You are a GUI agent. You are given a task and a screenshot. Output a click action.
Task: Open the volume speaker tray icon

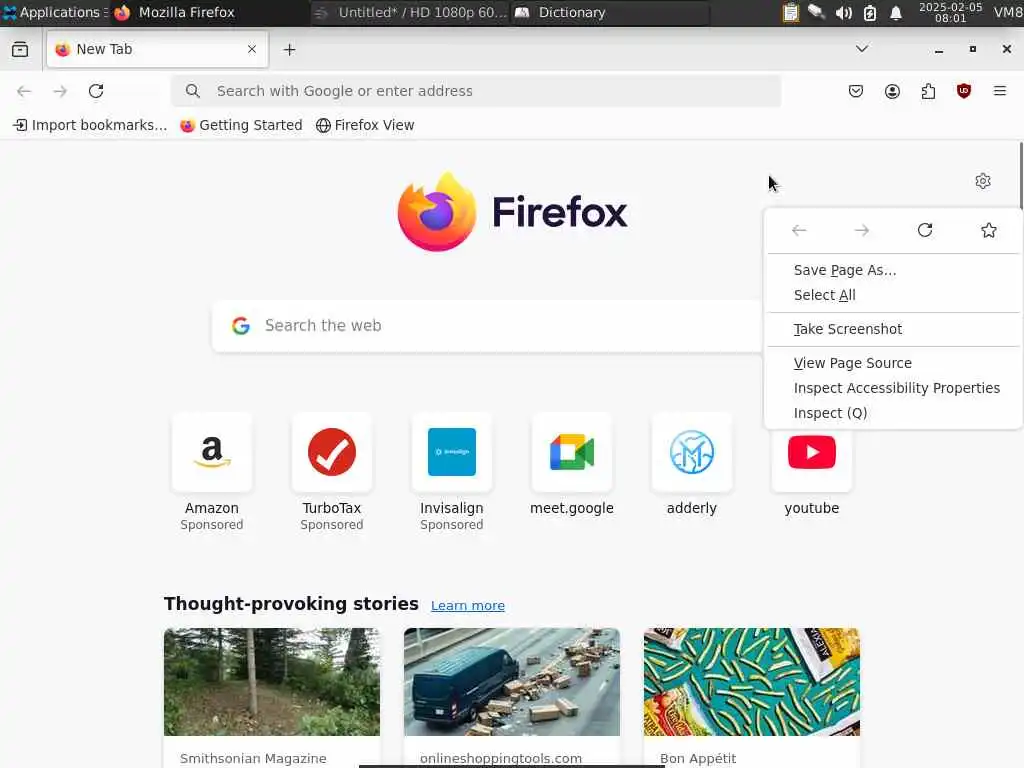point(844,12)
